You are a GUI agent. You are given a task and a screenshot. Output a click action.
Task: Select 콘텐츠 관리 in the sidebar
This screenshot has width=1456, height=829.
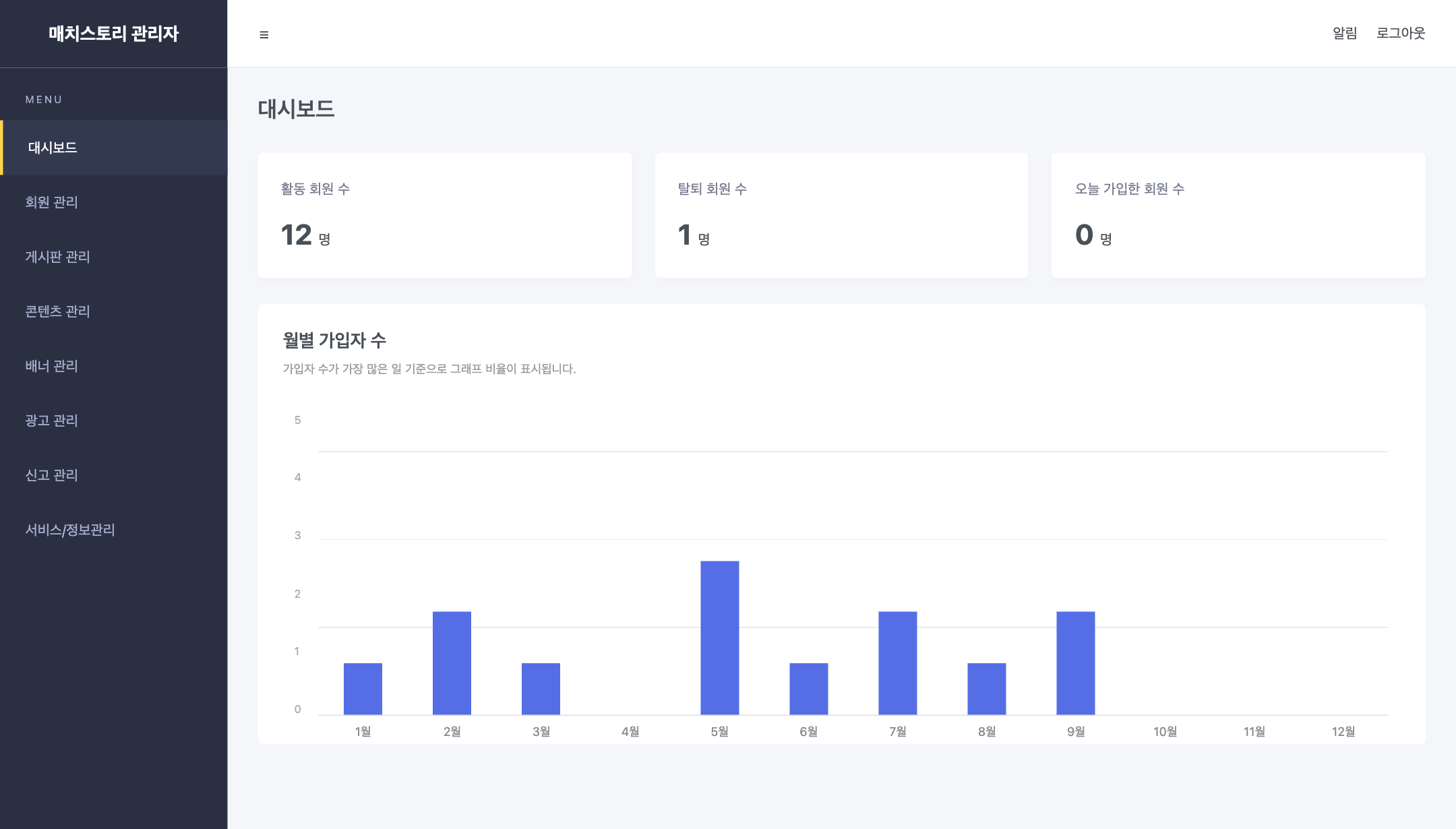click(114, 311)
